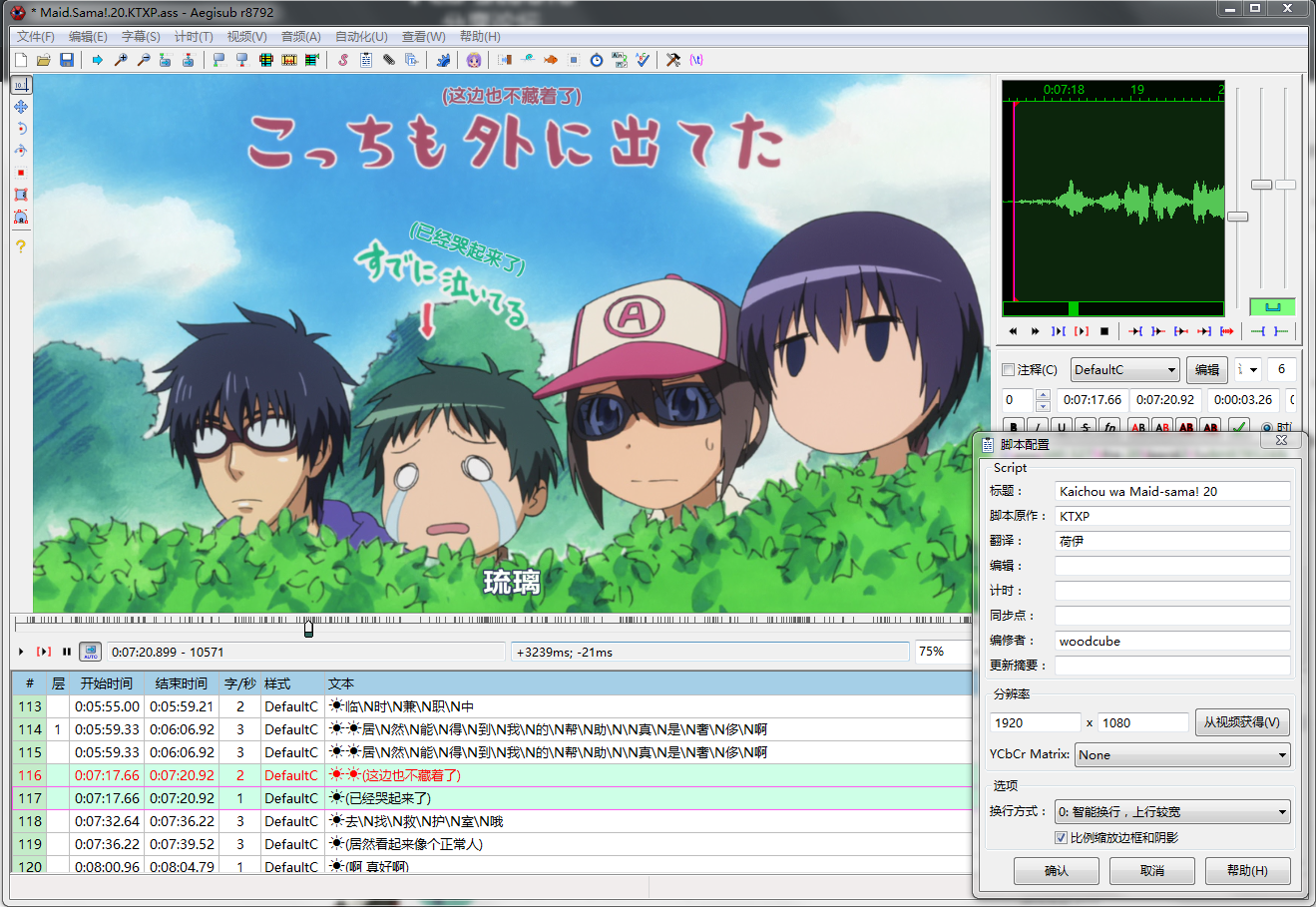Click the video seek bar handle
1316x907 pixels.
pyautogui.click(x=308, y=629)
